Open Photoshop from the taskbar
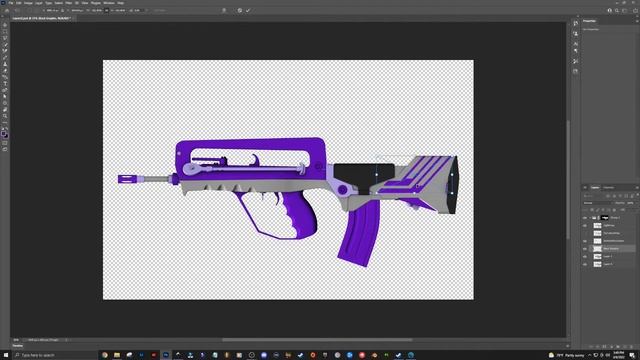Screen dimensions: 640x360 coord(166,355)
